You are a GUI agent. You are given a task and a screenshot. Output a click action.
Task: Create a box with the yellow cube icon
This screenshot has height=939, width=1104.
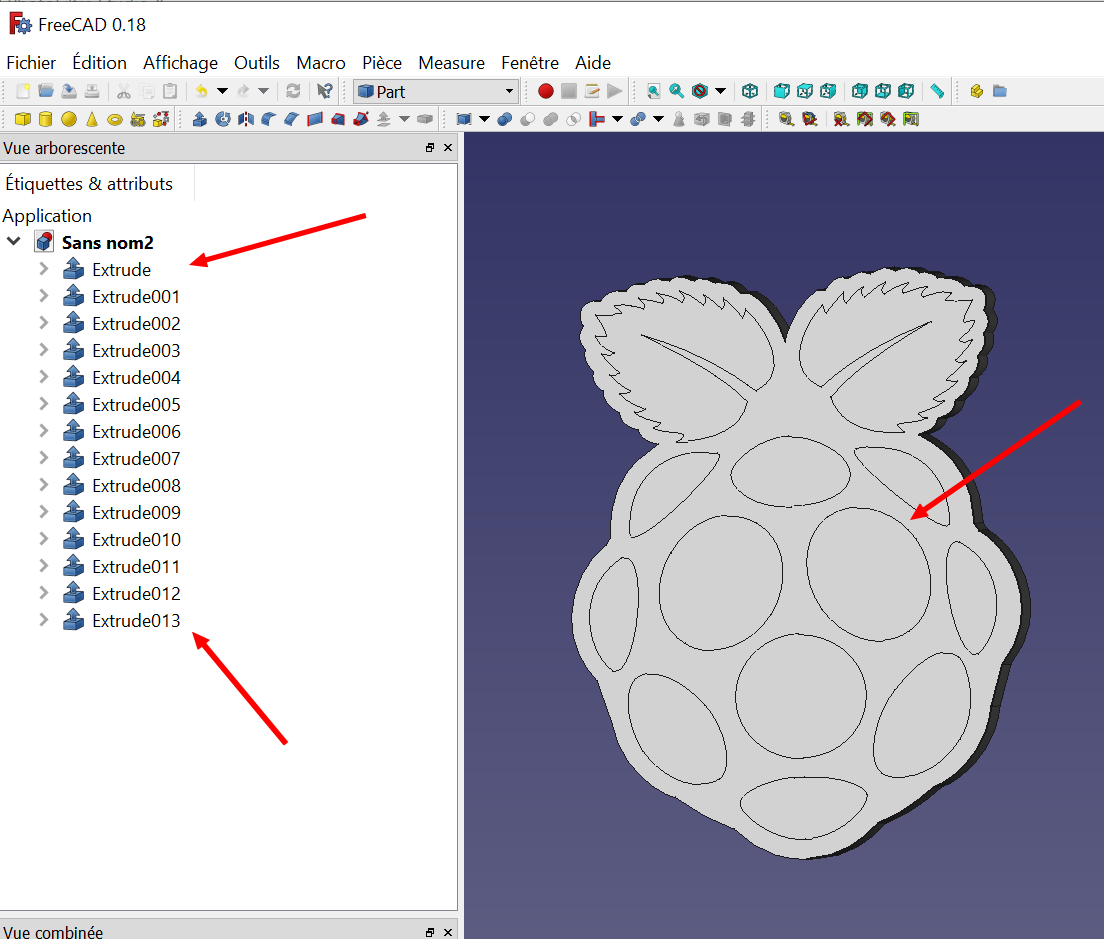click(23, 120)
